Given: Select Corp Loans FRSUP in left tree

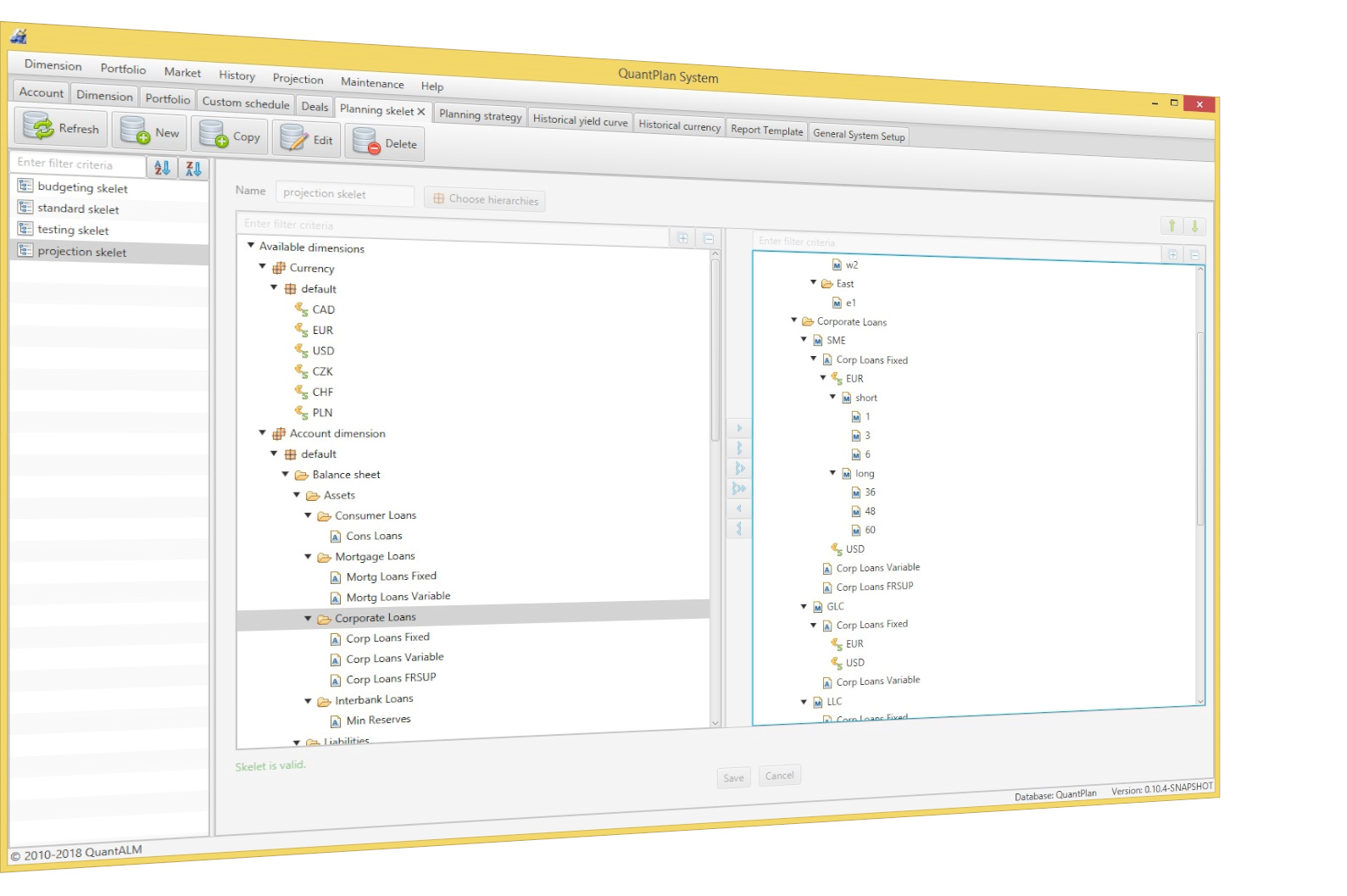Looking at the screenshot, I should pos(391,679).
